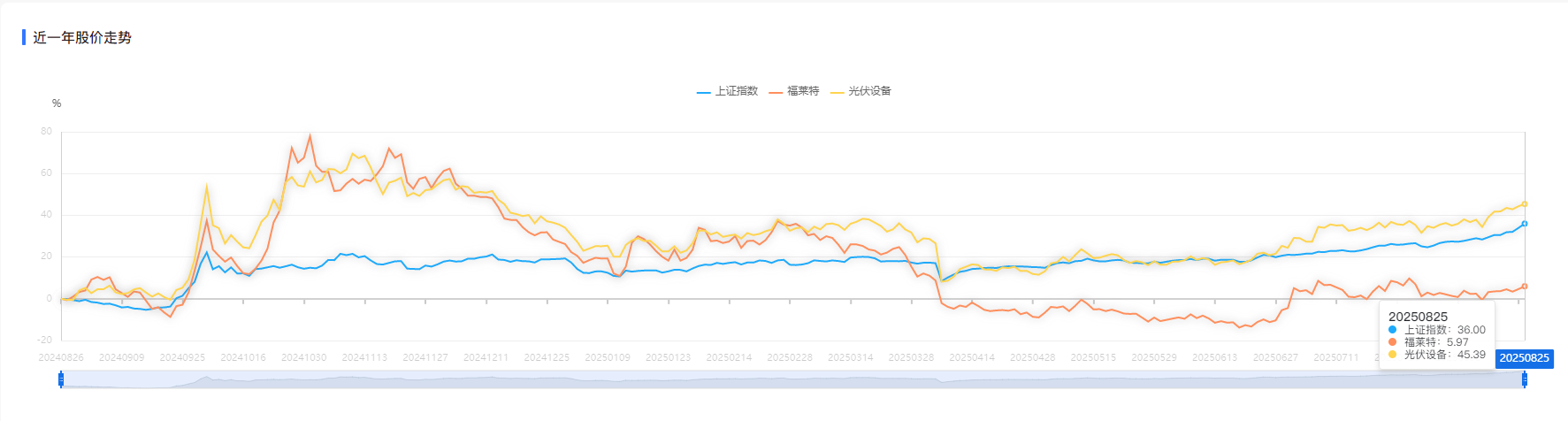Toggle the 福莱特 legend series
This screenshot has height=421, width=1568.
point(793,91)
